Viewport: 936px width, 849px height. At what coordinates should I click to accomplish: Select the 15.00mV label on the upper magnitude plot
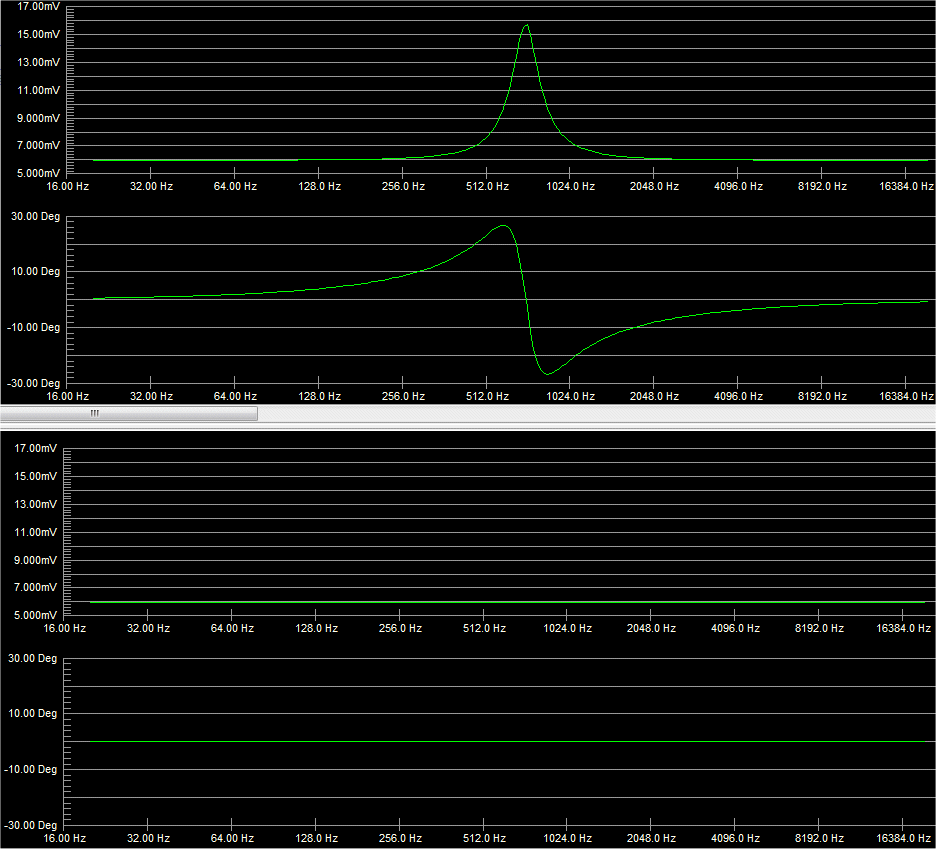pyautogui.click(x=38, y=34)
